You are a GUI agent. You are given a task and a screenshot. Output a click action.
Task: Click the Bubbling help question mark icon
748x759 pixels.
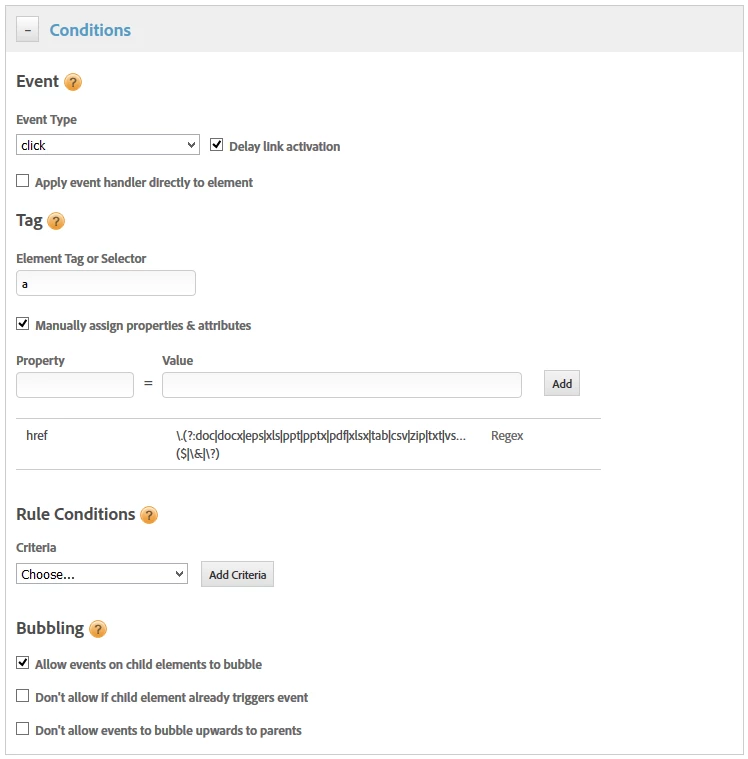[x=98, y=629]
